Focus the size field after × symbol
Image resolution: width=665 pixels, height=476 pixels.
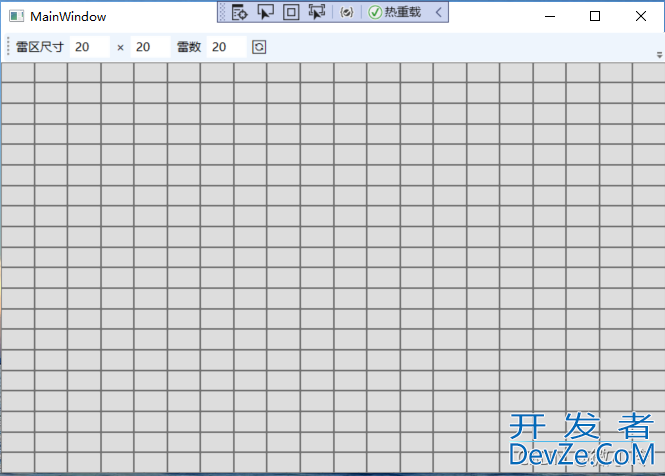coord(149,47)
